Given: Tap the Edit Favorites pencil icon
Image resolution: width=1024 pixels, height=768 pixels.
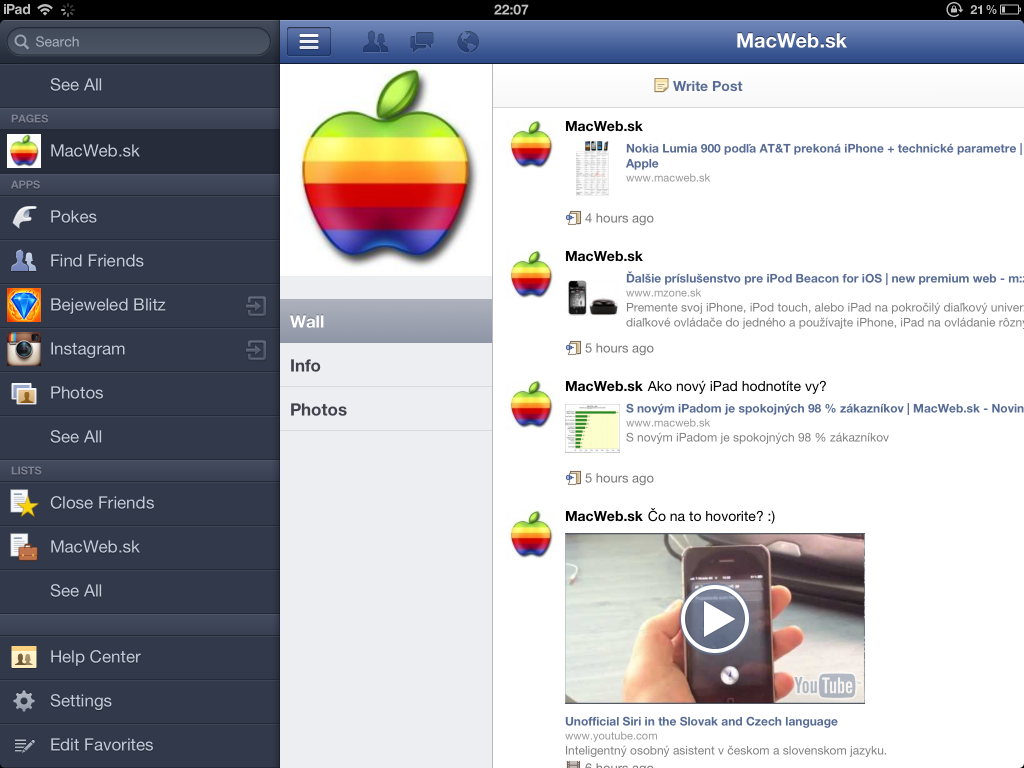Looking at the screenshot, I should point(24,745).
